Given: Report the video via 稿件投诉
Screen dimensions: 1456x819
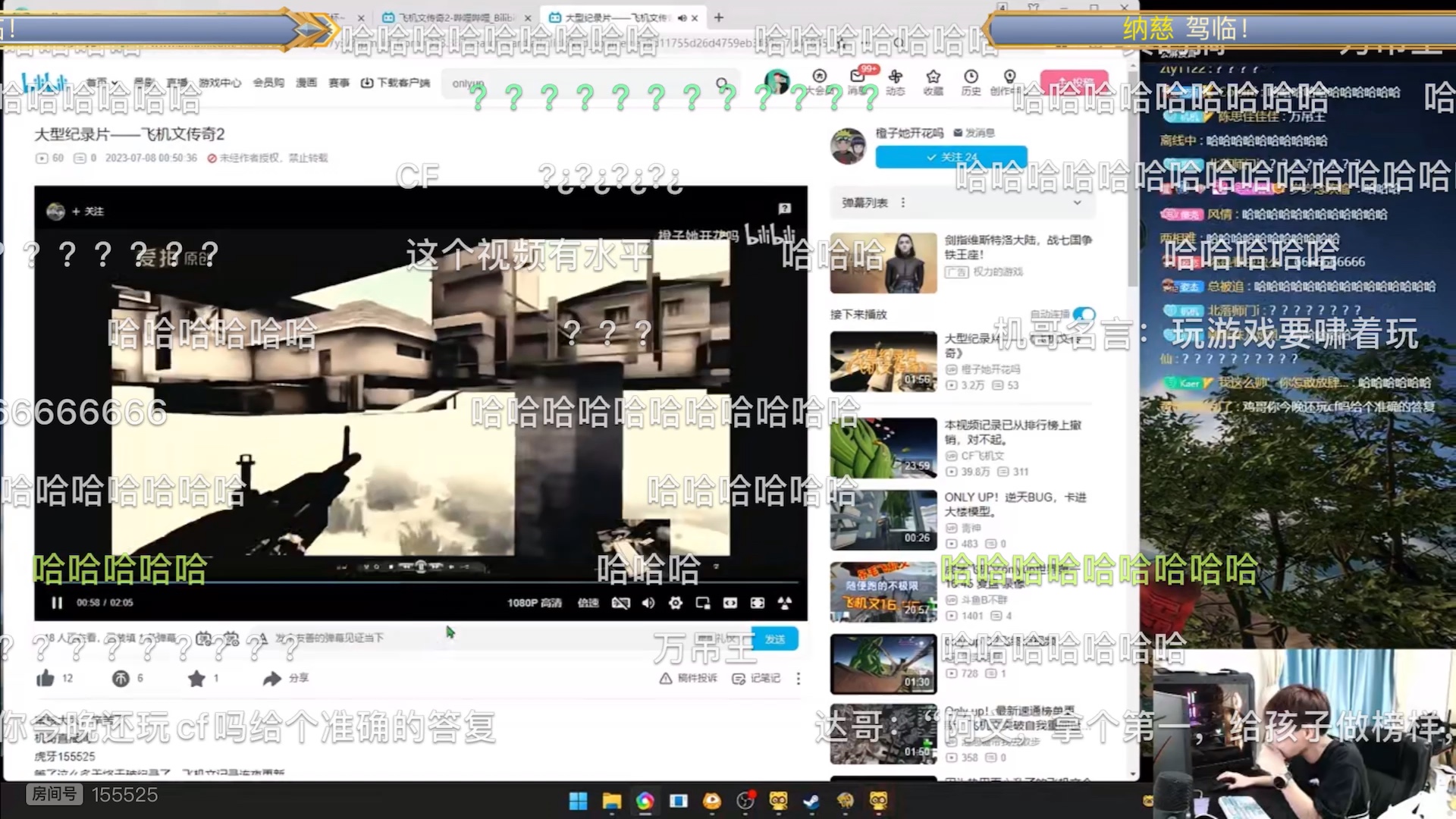Looking at the screenshot, I should (x=689, y=678).
